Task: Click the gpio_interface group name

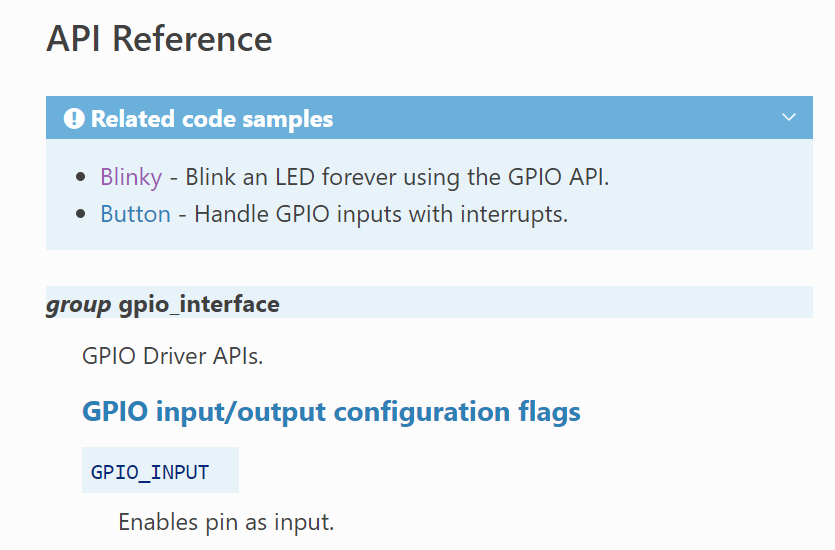Action: click(x=199, y=304)
